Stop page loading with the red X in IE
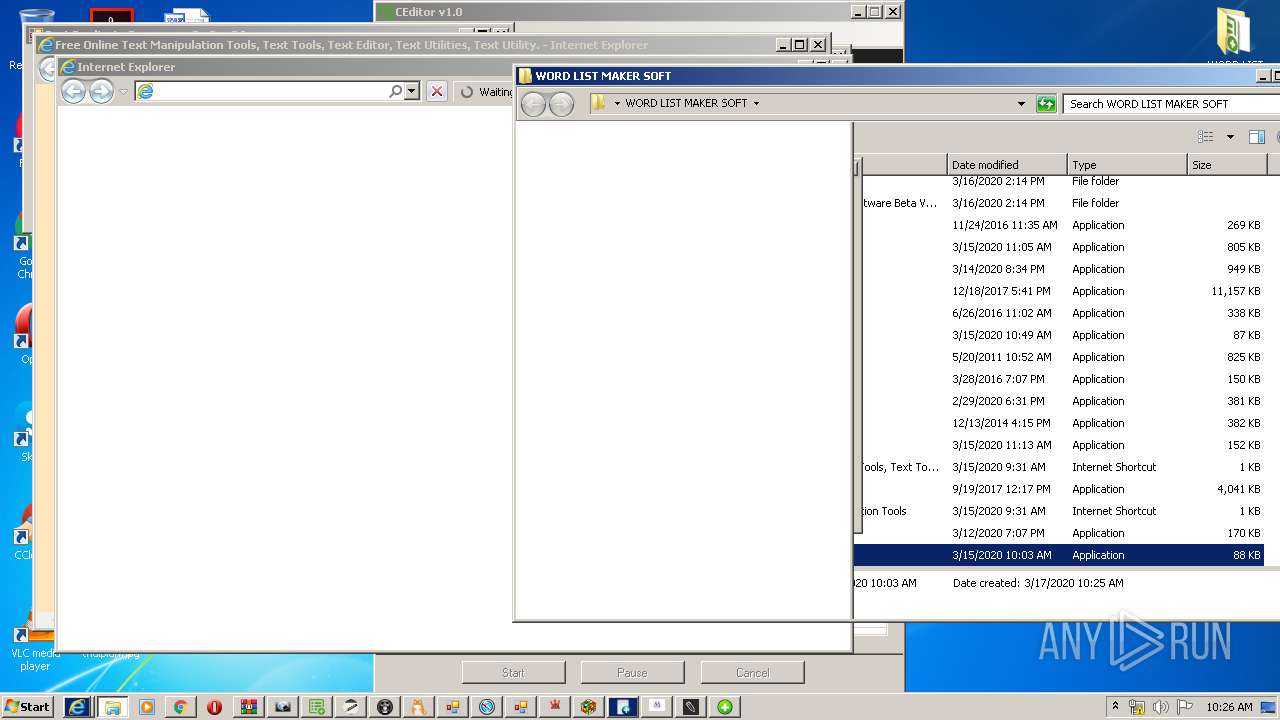Viewport: 1280px width, 720px height. pyautogui.click(x=437, y=91)
